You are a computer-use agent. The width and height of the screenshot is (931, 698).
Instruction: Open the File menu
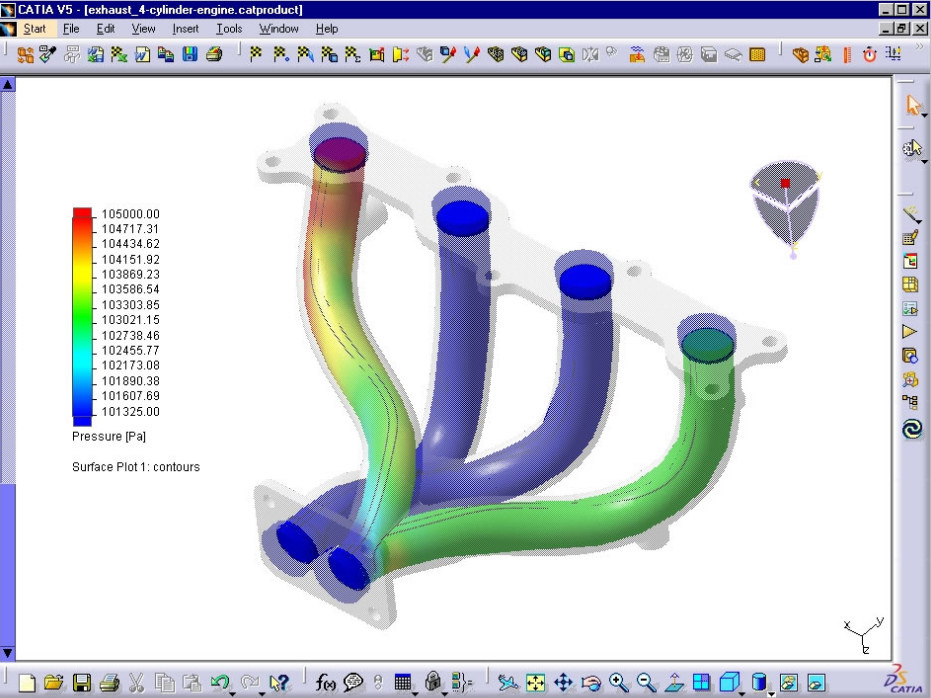(x=71, y=28)
